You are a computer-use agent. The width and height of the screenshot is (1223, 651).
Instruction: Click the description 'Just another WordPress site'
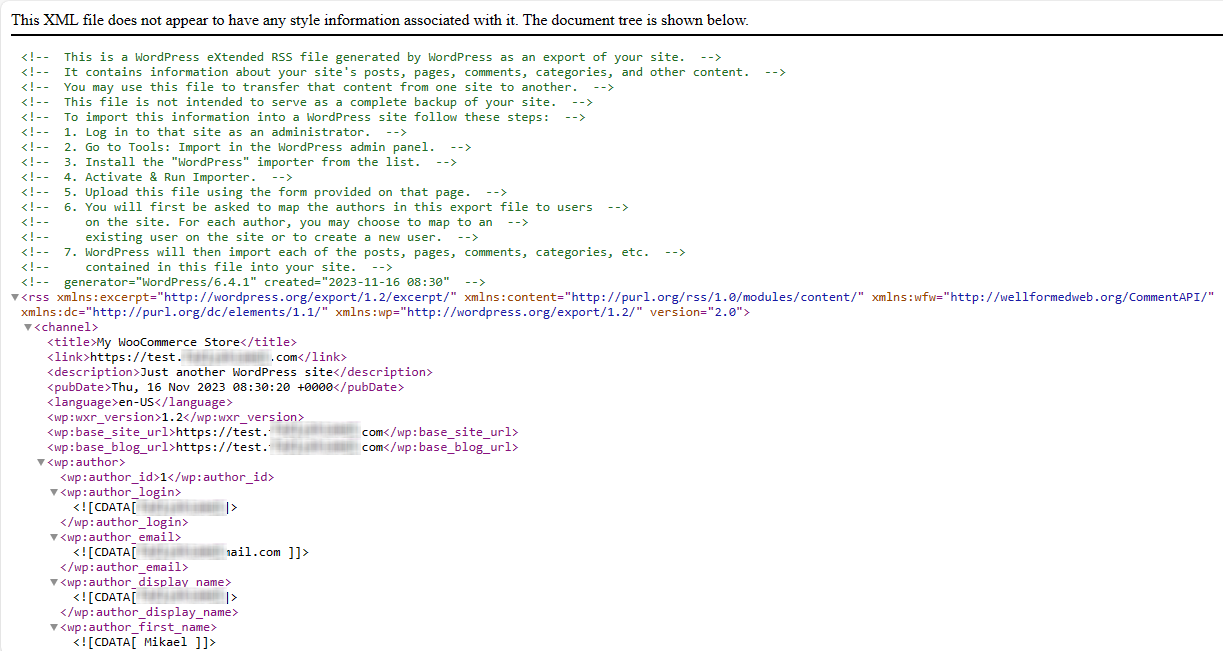[239, 372]
